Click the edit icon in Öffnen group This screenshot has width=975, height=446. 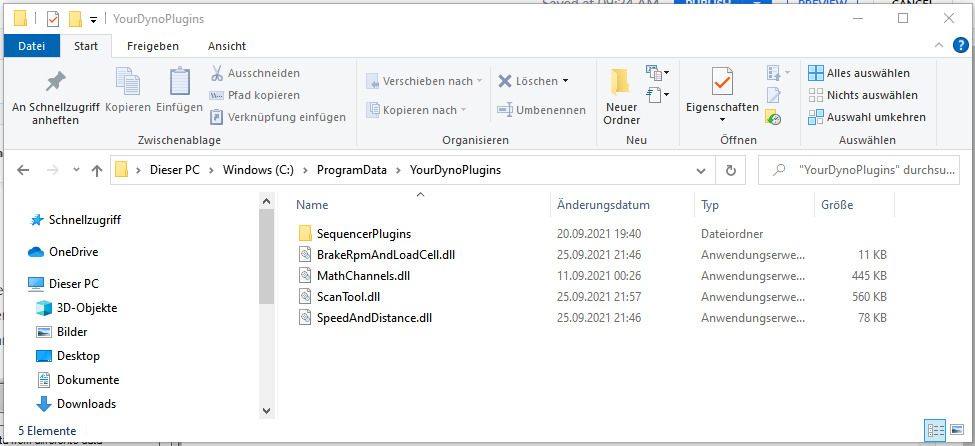click(774, 95)
